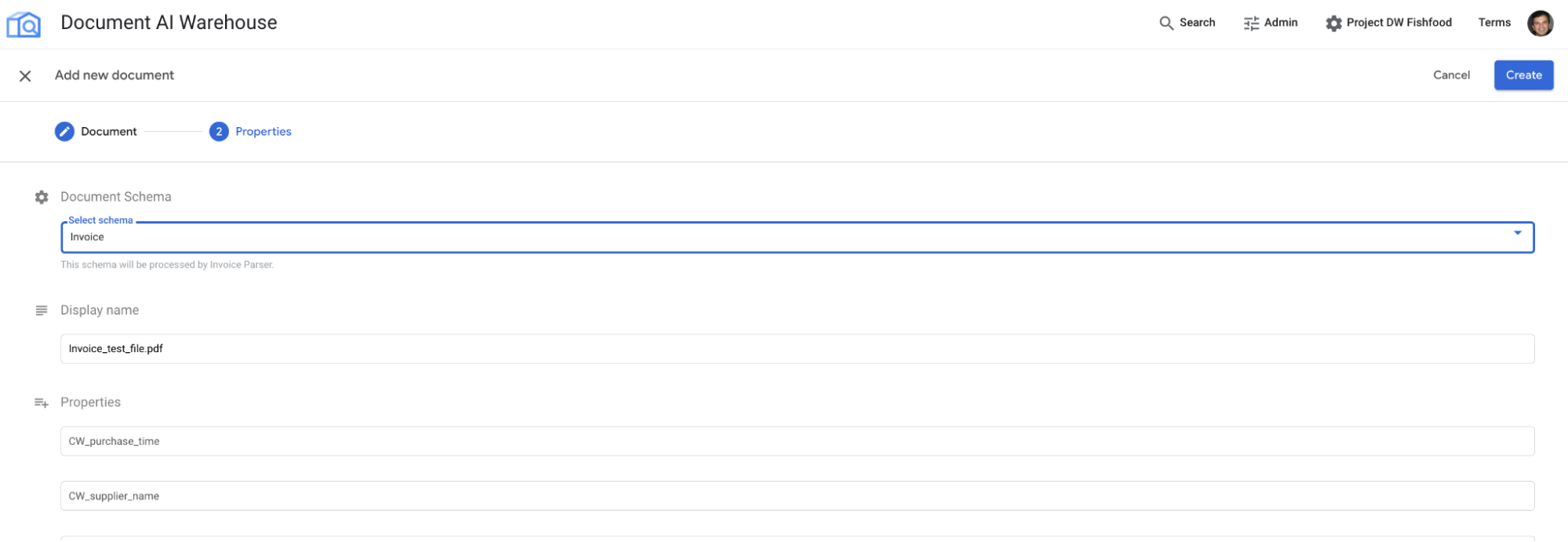Click the Properties add-list icon

(42, 403)
